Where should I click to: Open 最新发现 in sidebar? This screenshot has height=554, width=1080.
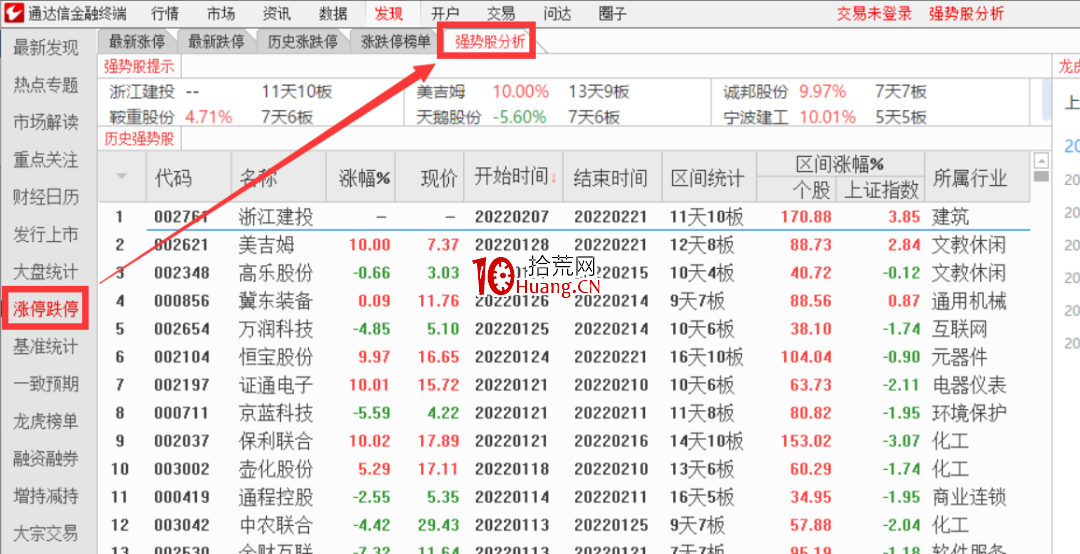tap(46, 48)
